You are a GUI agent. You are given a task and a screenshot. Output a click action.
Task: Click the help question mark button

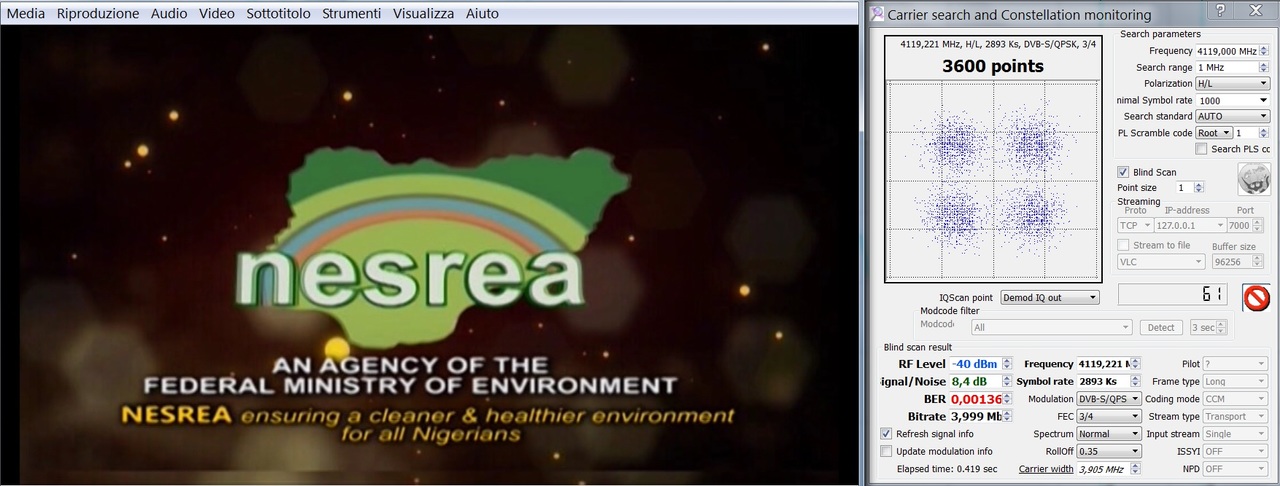tap(1220, 11)
